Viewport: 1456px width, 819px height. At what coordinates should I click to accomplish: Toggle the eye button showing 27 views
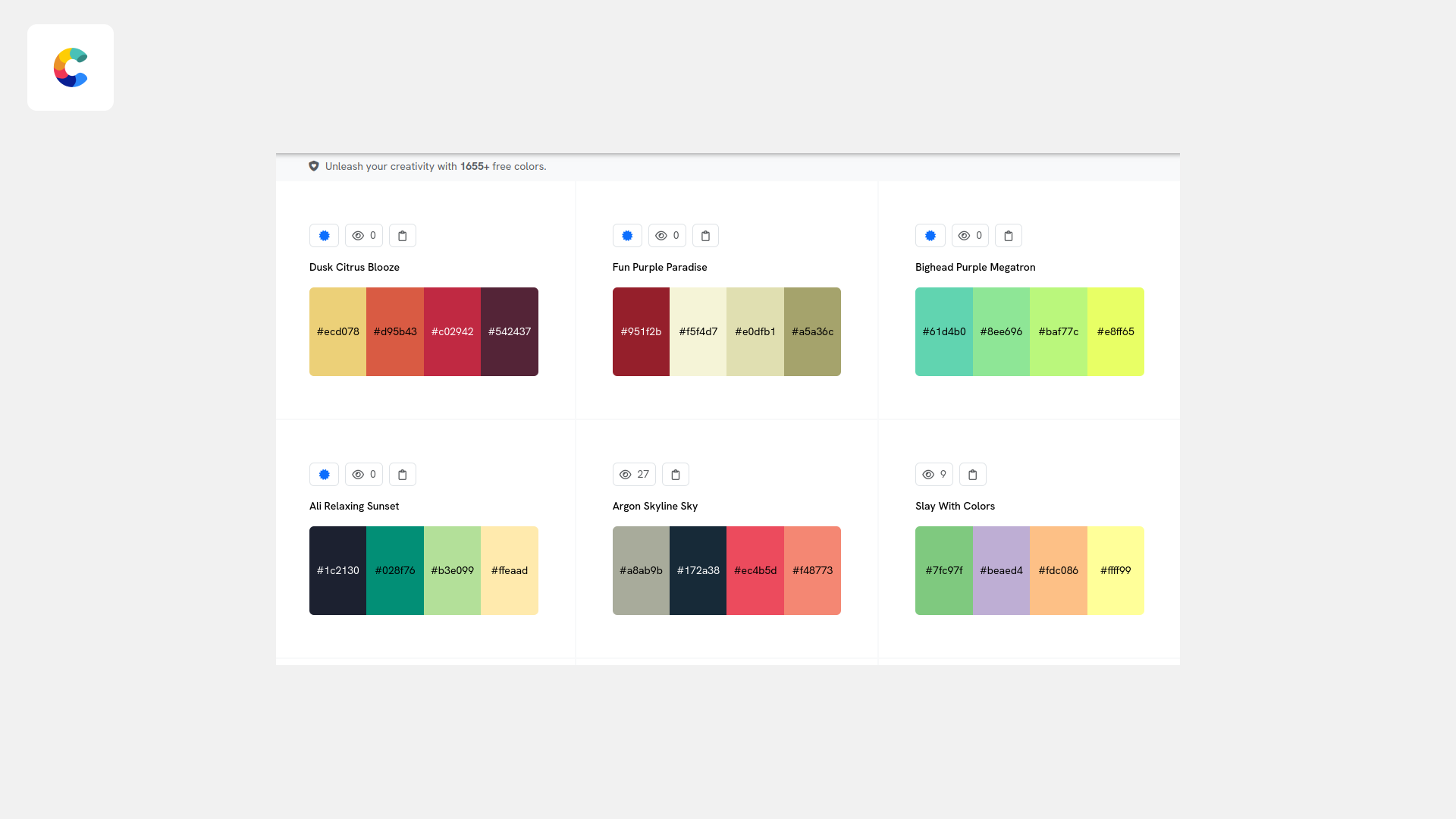pyautogui.click(x=634, y=475)
